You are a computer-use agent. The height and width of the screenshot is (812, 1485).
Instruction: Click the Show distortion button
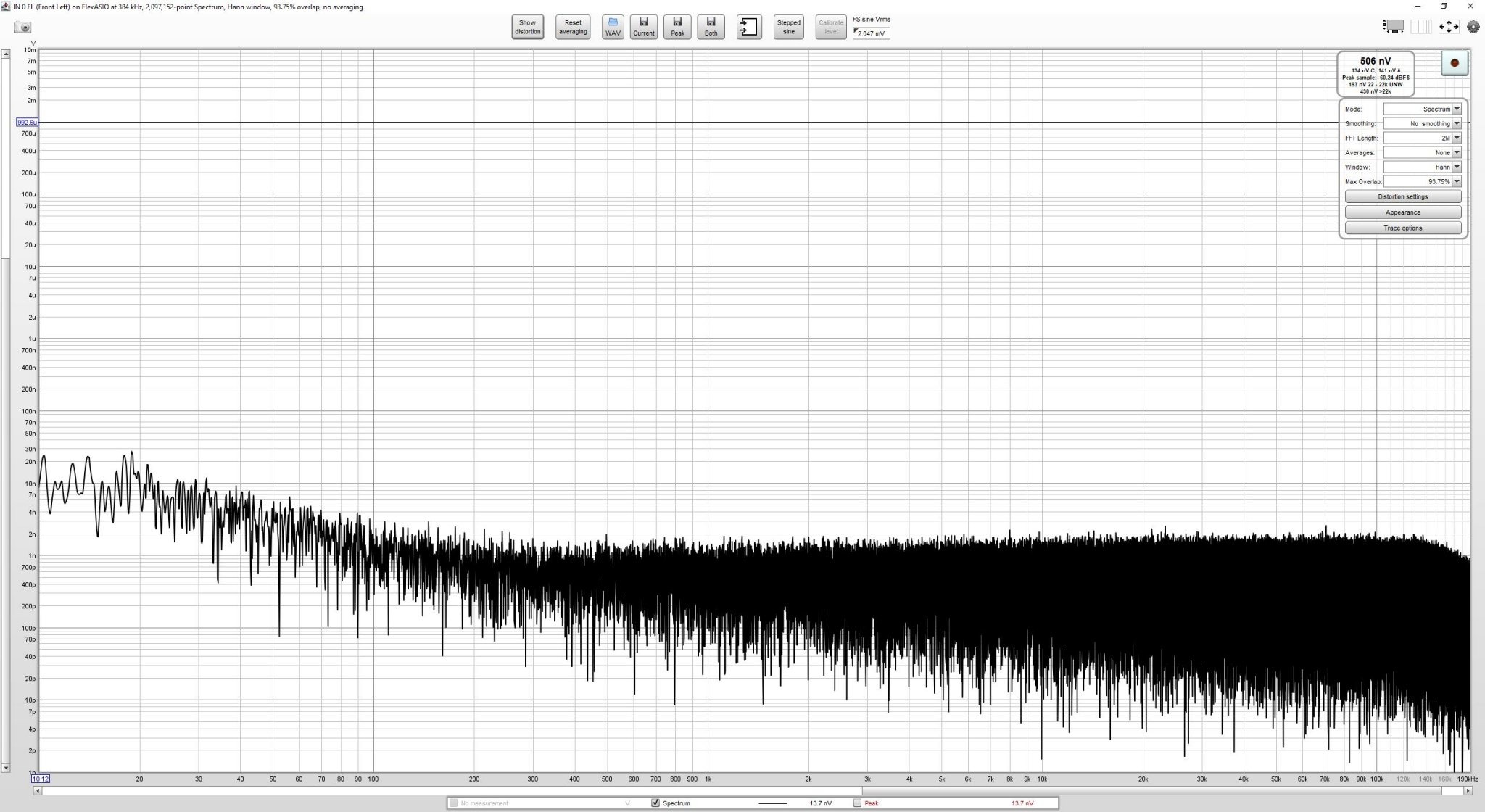pos(527,28)
